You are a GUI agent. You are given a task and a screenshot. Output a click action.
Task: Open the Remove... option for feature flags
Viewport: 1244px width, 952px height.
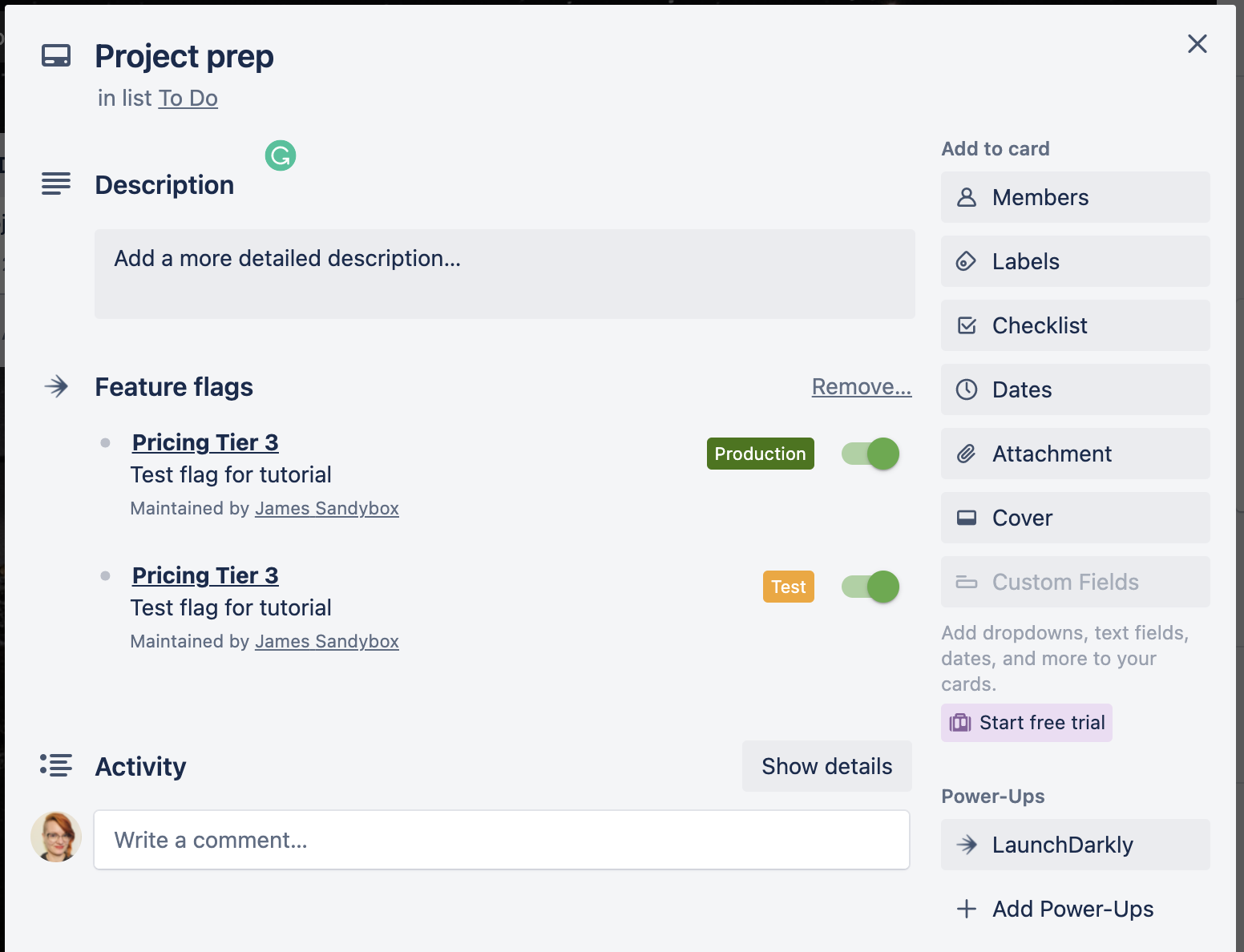coord(861,386)
